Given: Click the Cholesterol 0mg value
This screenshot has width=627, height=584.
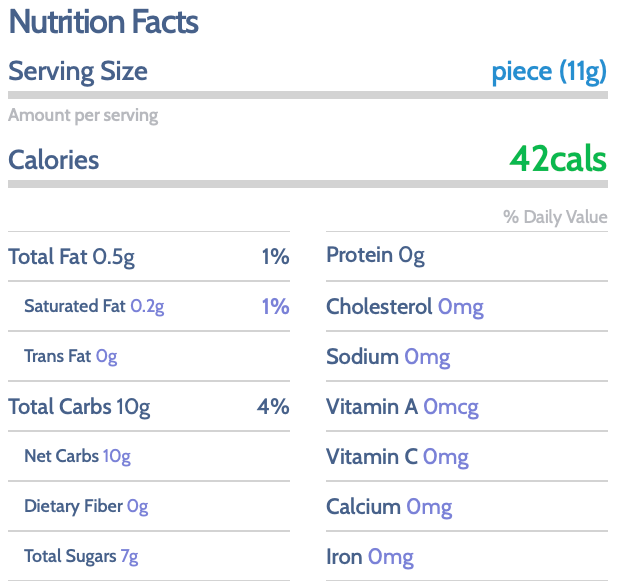Looking at the screenshot, I should coord(461,307).
